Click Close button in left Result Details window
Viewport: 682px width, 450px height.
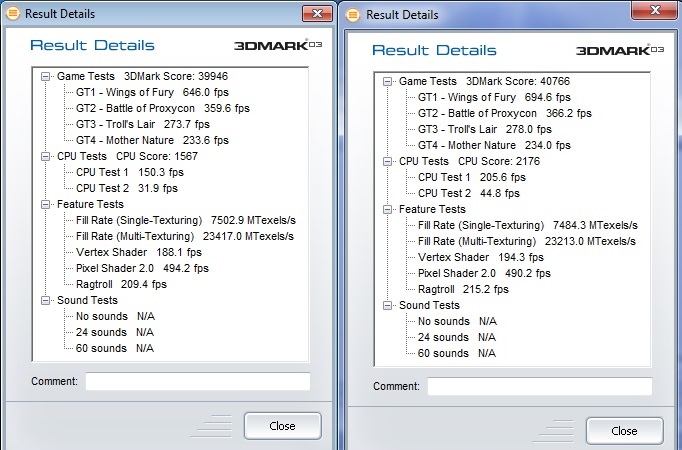[x=283, y=426]
